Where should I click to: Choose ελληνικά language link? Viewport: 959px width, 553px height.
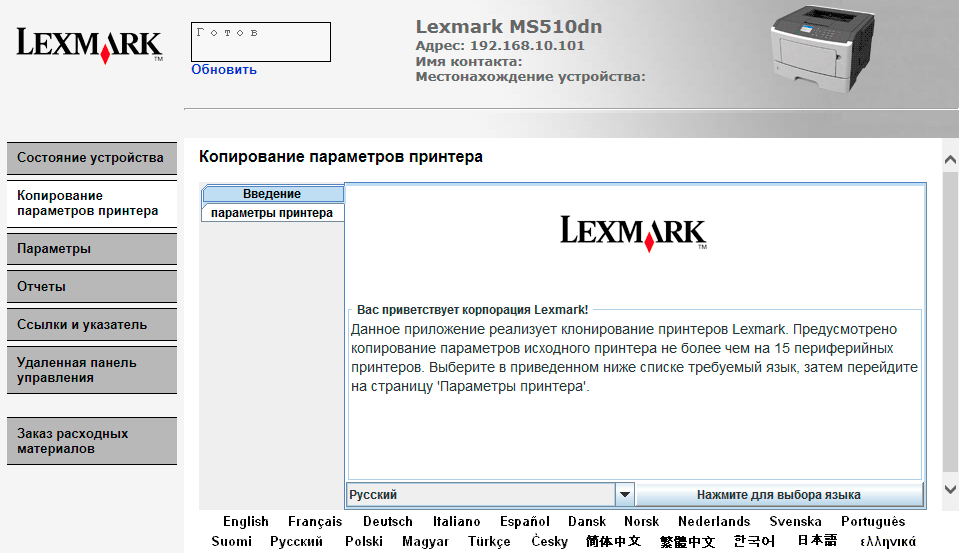click(x=888, y=541)
